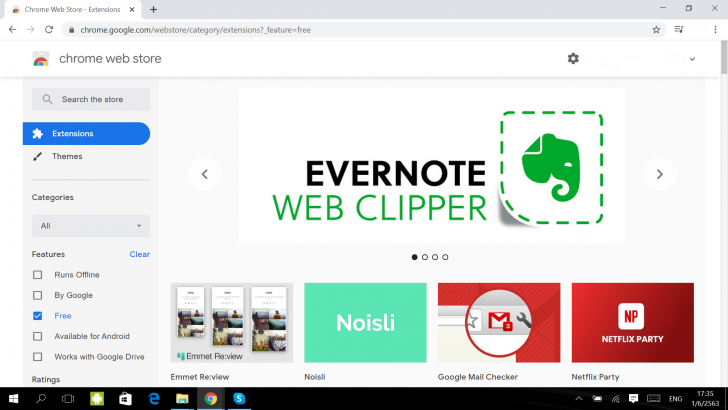Open the Netflix Party thumbnail
728x410 pixels.
[x=633, y=323]
